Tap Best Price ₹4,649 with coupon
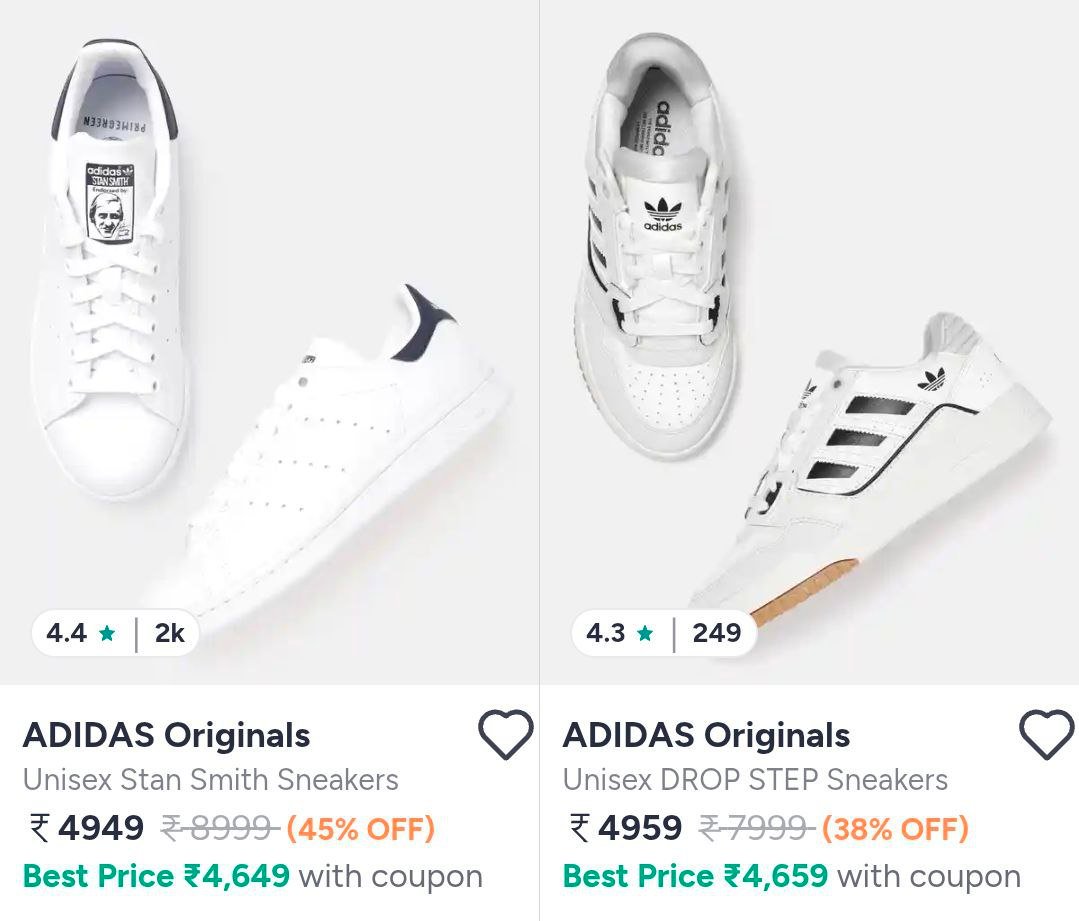 (x=252, y=877)
